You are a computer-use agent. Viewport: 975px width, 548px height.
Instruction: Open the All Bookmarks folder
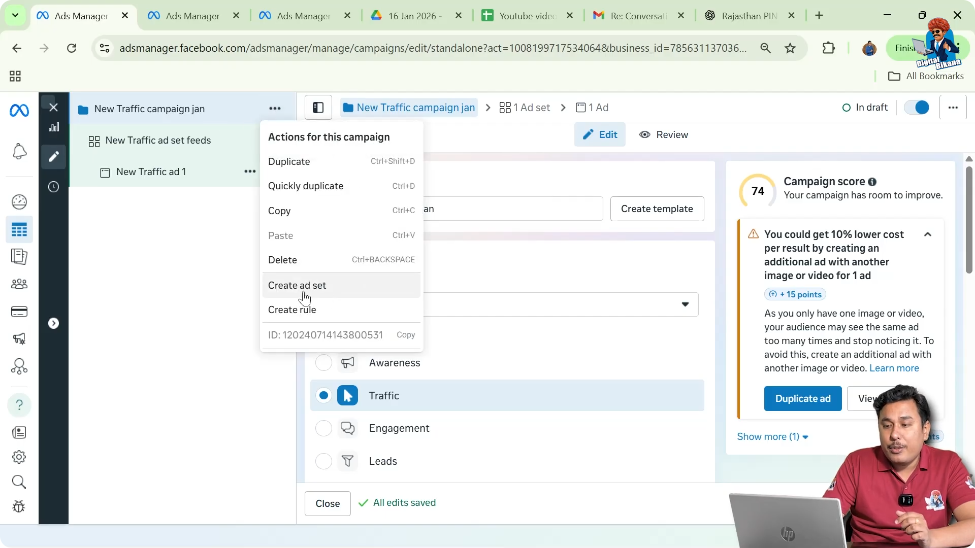click(926, 76)
